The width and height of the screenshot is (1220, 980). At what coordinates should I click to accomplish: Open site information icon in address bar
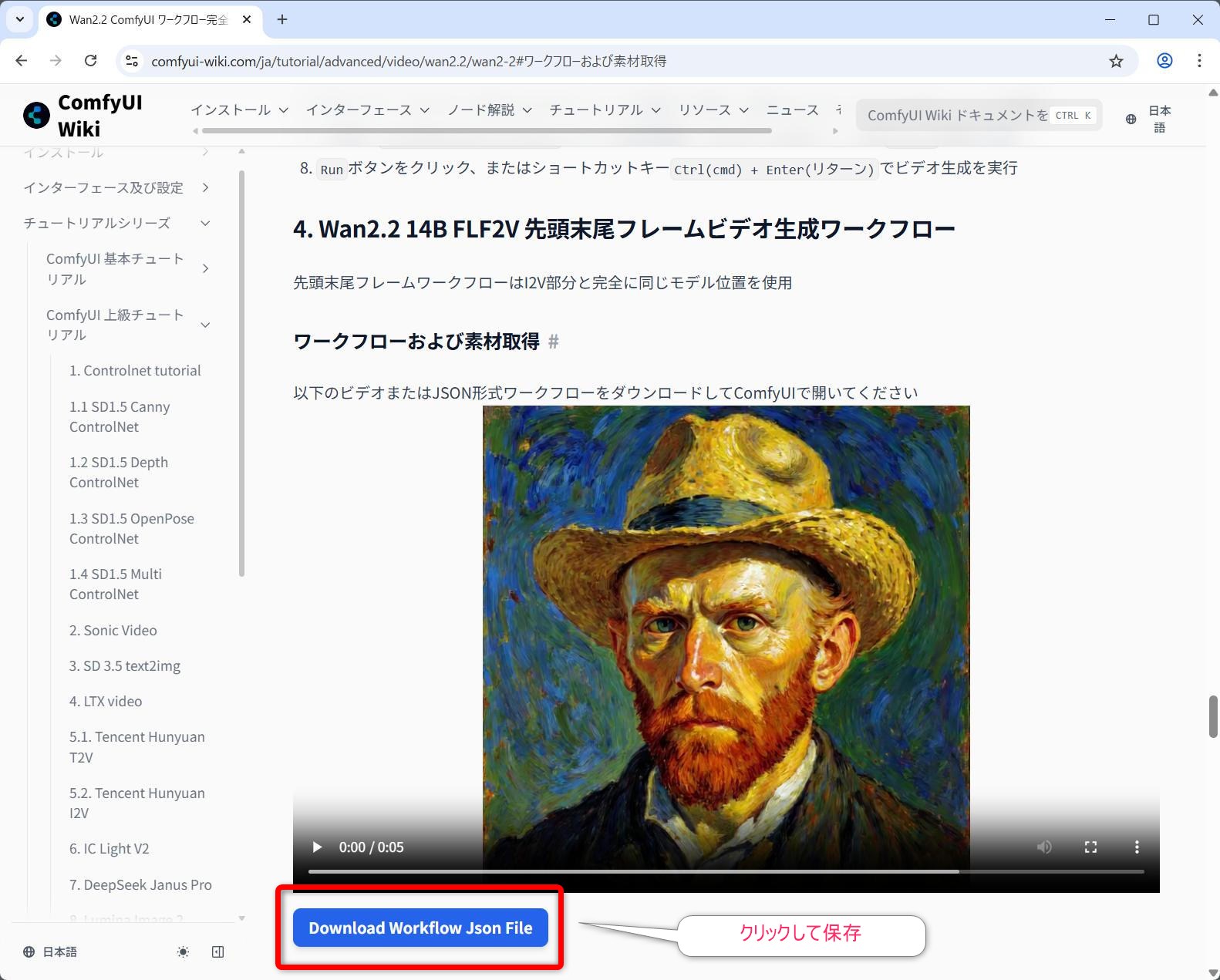[132, 61]
